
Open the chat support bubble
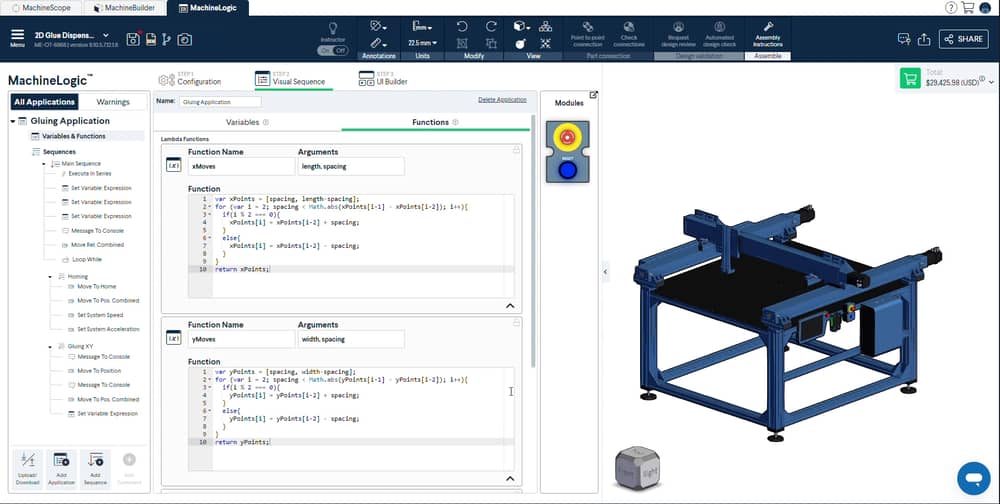pyautogui.click(x=973, y=478)
